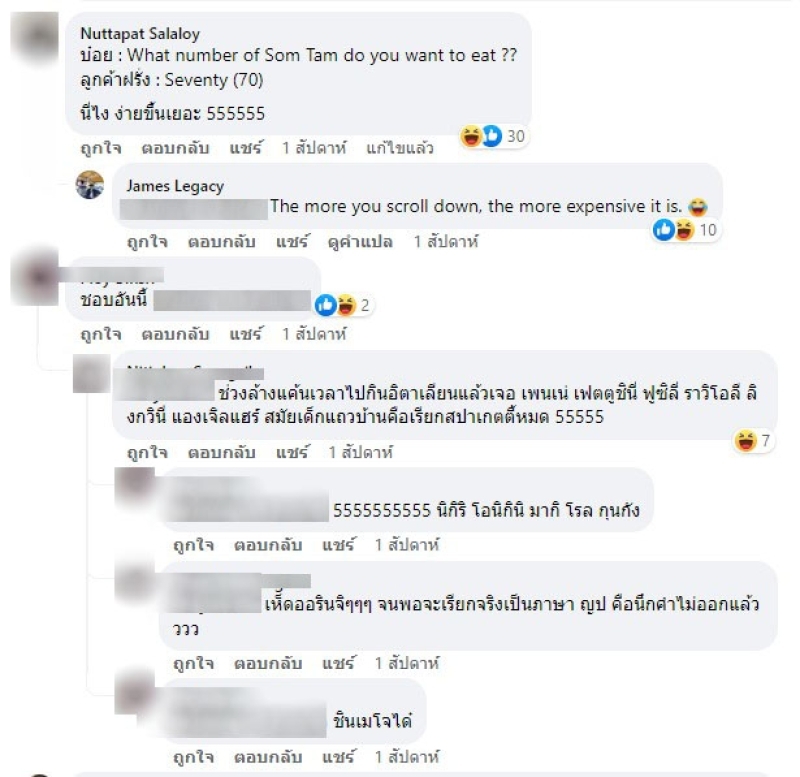Click ถูกใจ under Nuttapat Salaloy's comment
Viewport: 800px width, 777px height.
click(101, 148)
